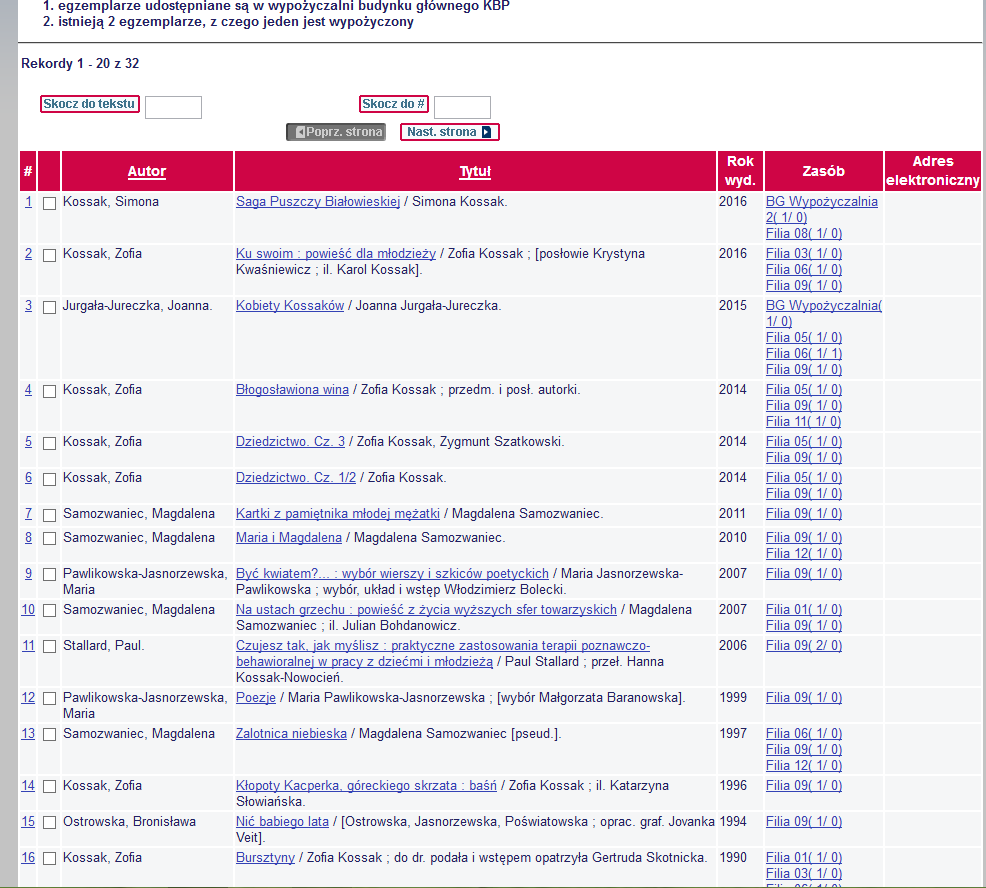Click the Poprz. strona previous page button
The image size is (986, 888).
tap(336, 132)
